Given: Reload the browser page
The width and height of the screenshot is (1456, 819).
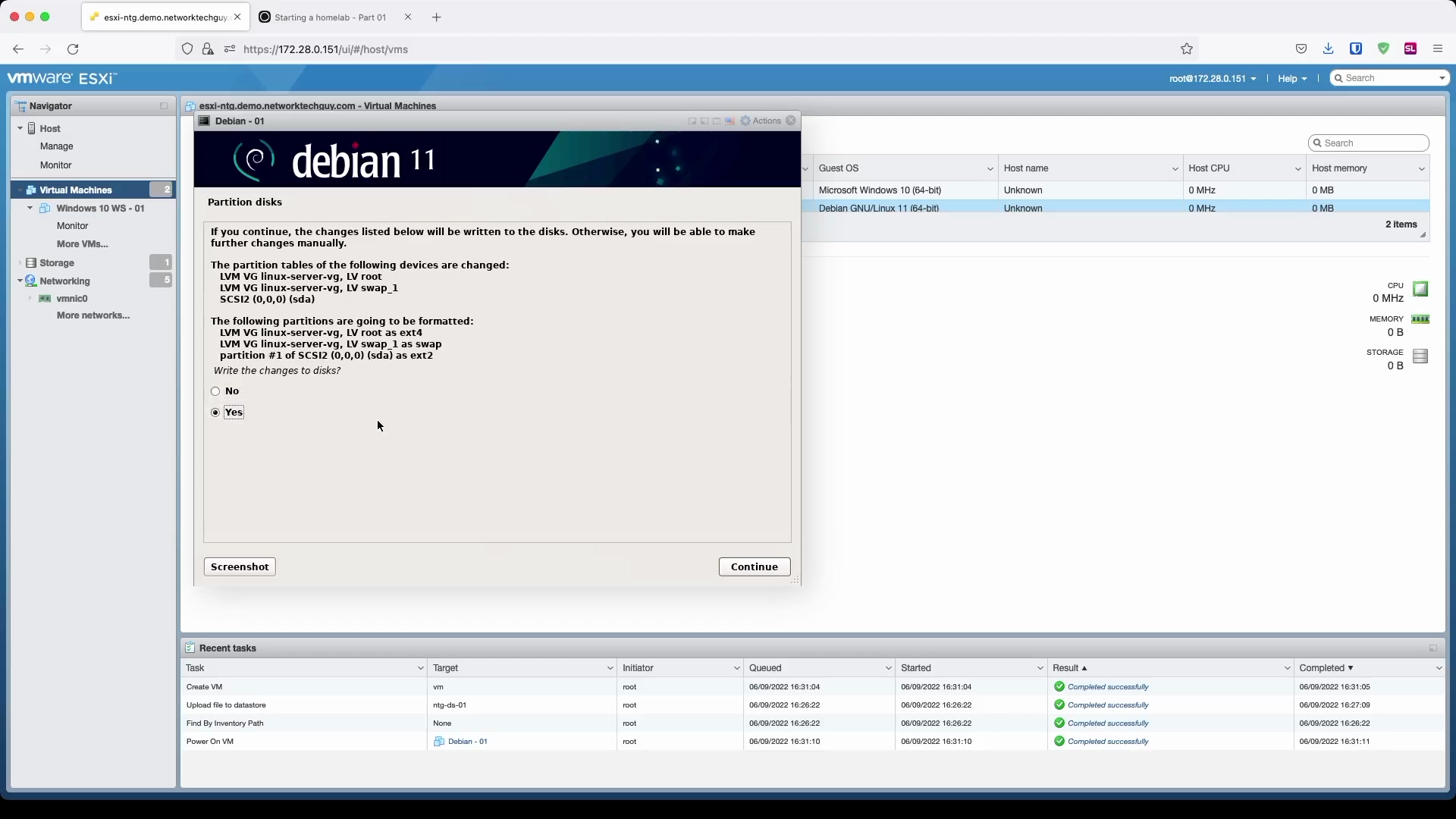Looking at the screenshot, I should tap(73, 49).
